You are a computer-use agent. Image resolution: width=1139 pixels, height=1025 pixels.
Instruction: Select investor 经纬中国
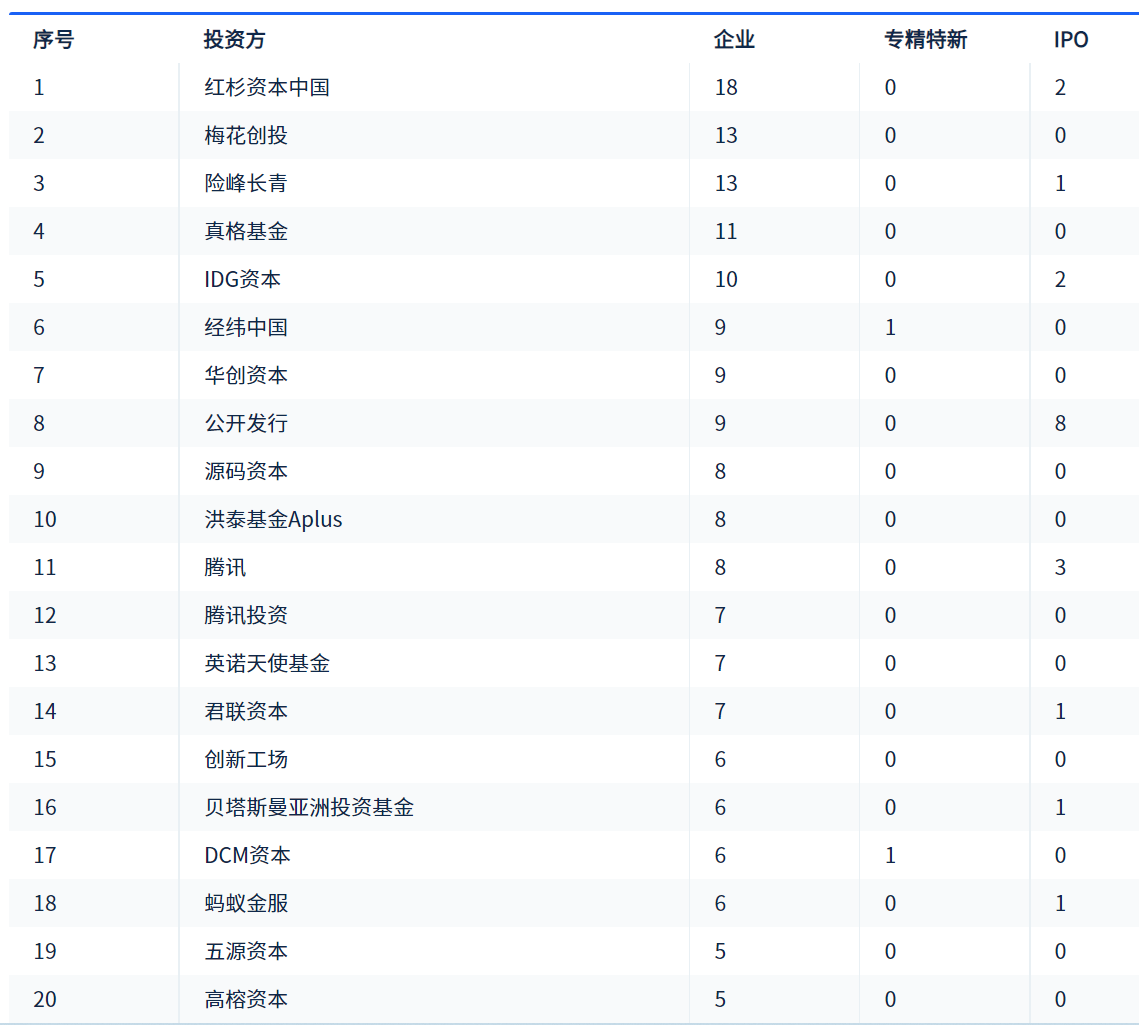click(246, 327)
